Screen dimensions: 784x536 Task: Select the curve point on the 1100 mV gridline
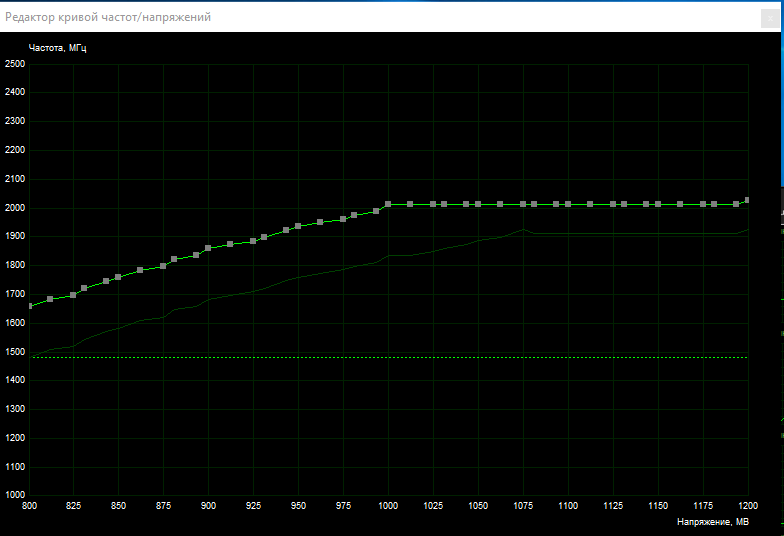tap(568, 204)
